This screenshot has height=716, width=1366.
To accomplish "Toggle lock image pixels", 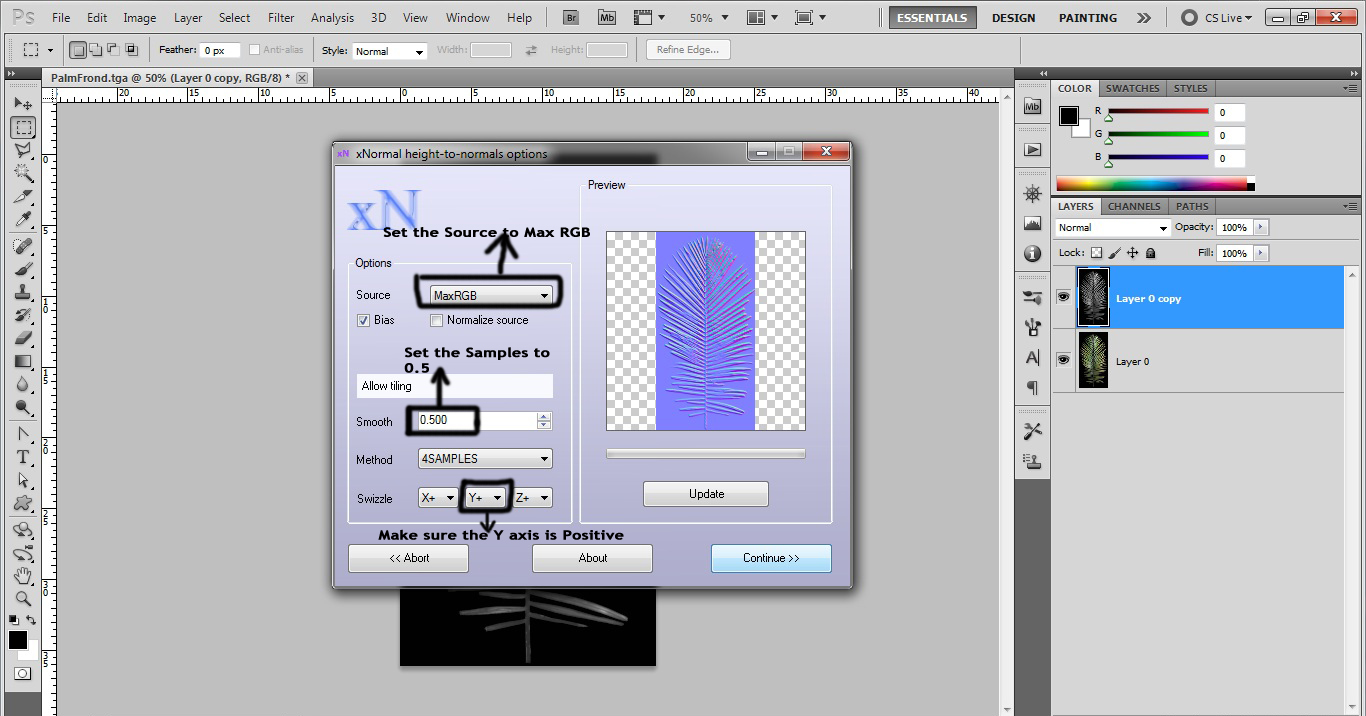I will [x=1115, y=254].
